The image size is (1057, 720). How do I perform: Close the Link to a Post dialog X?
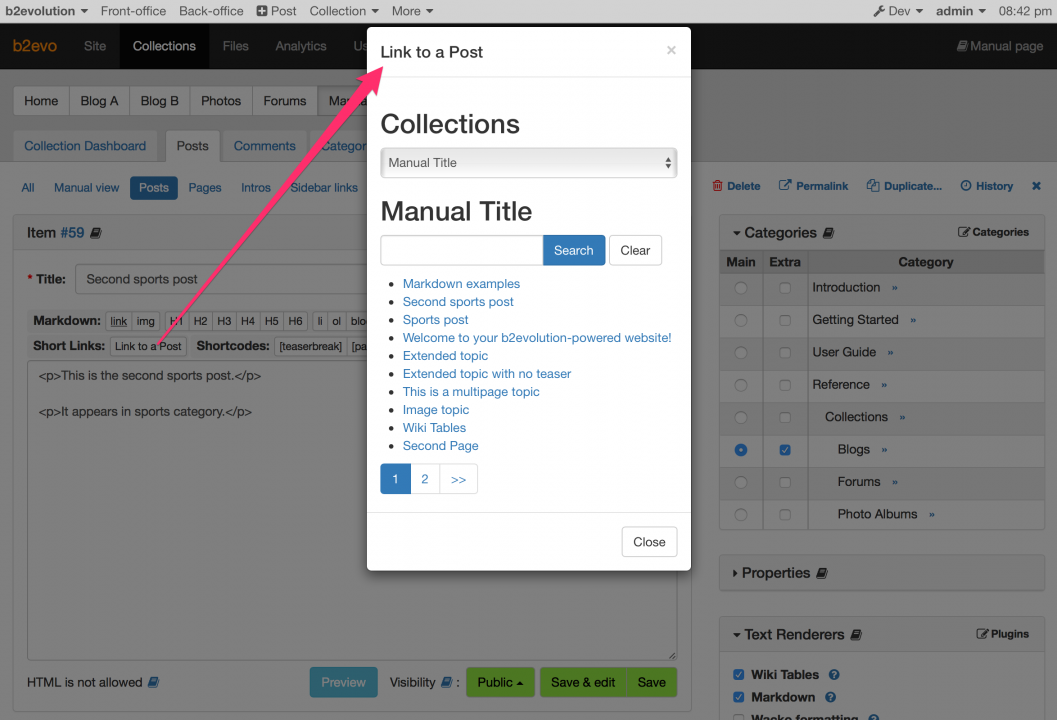(671, 50)
